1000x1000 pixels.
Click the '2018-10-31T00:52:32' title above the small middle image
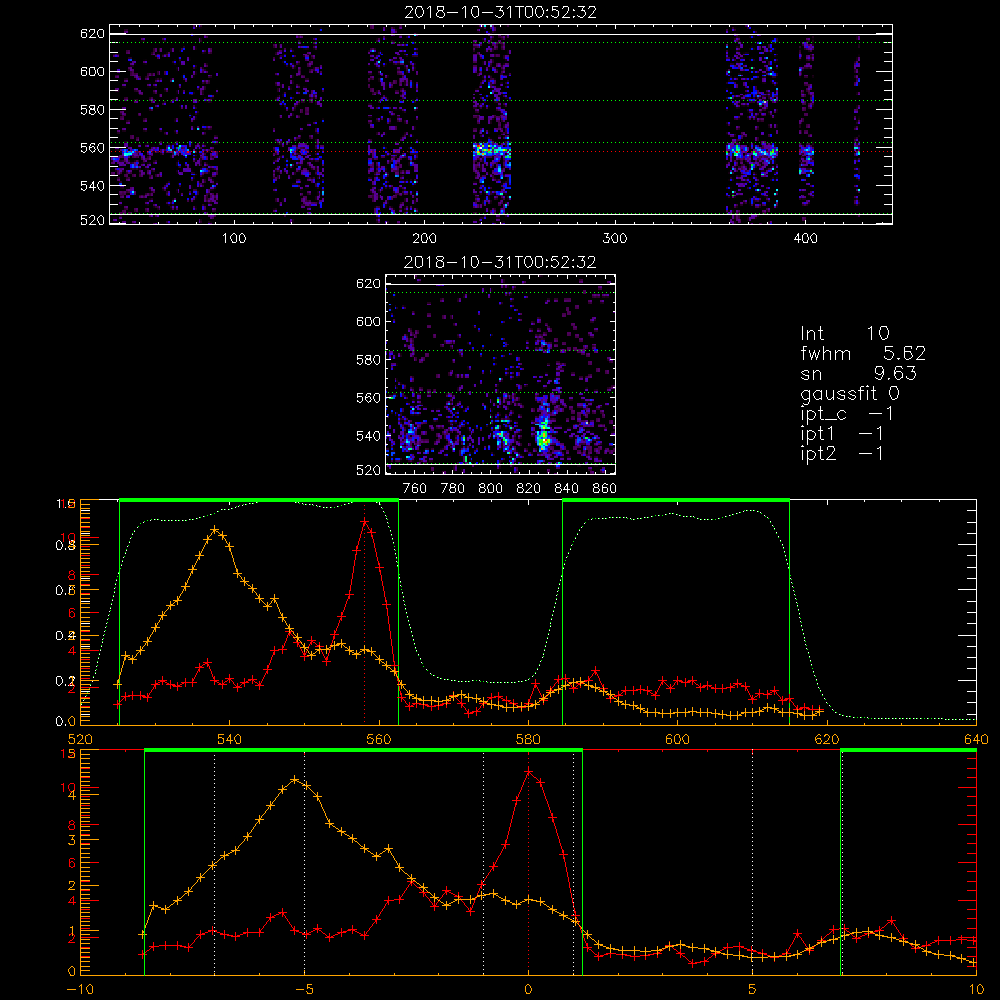[x=500, y=262]
